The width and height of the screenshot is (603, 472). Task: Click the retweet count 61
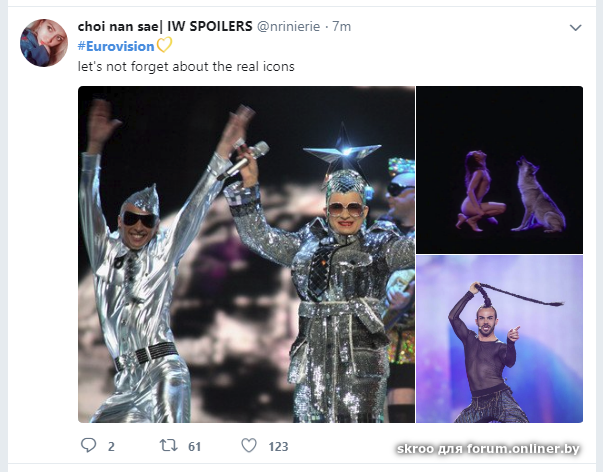pyautogui.click(x=195, y=447)
